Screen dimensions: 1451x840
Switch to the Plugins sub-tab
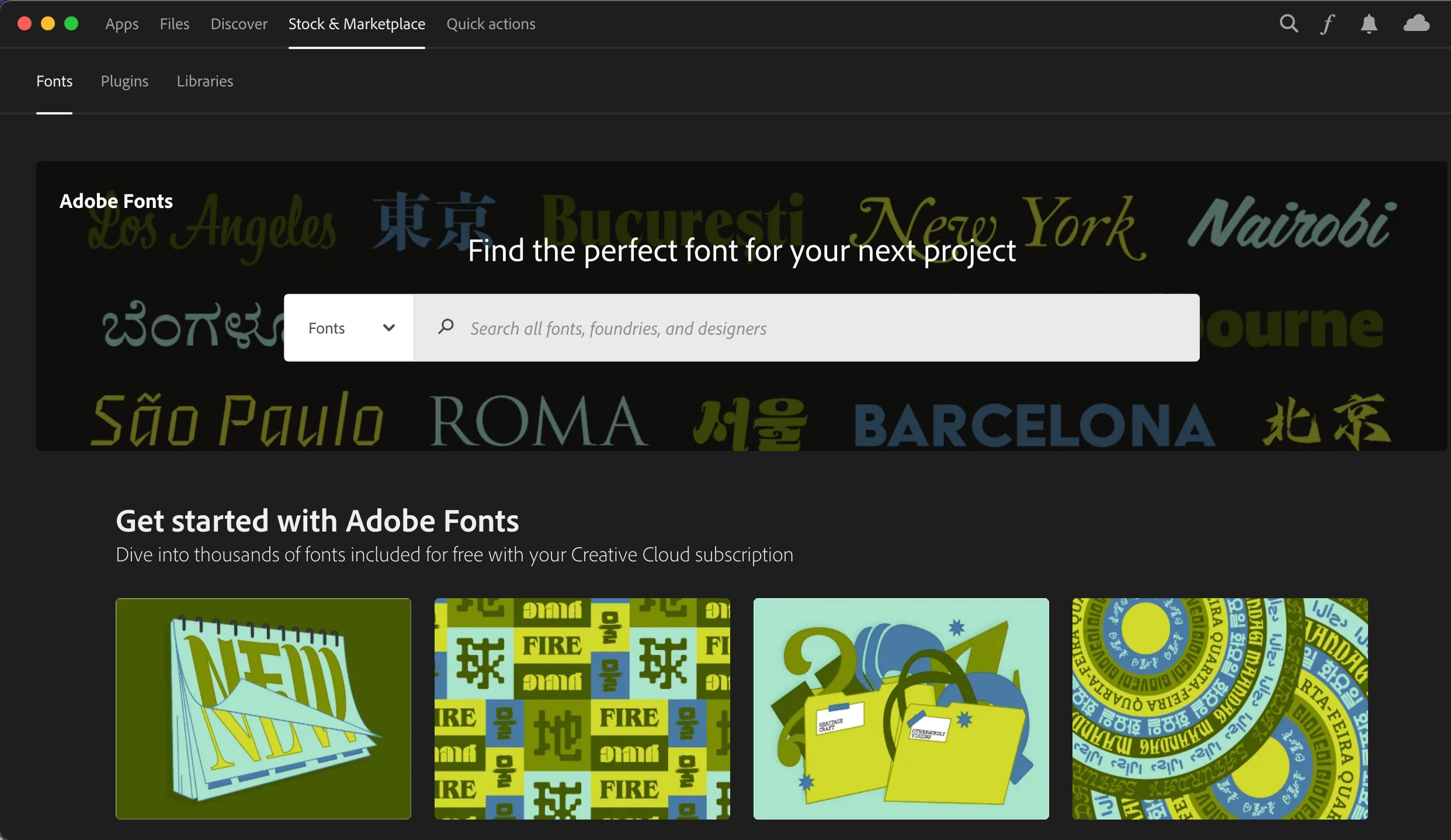(124, 81)
